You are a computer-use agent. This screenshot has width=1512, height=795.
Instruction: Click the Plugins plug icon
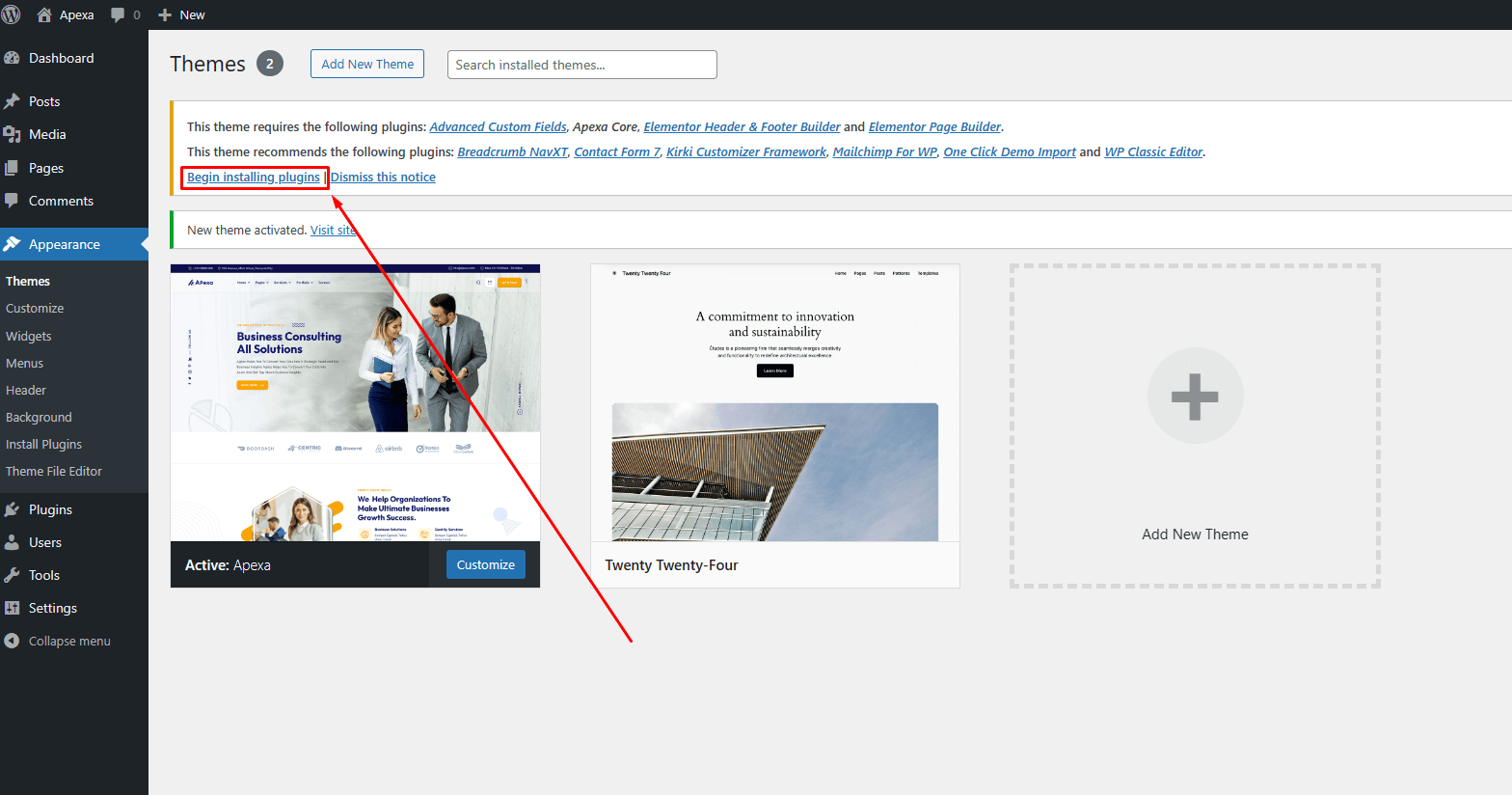point(12,509)
